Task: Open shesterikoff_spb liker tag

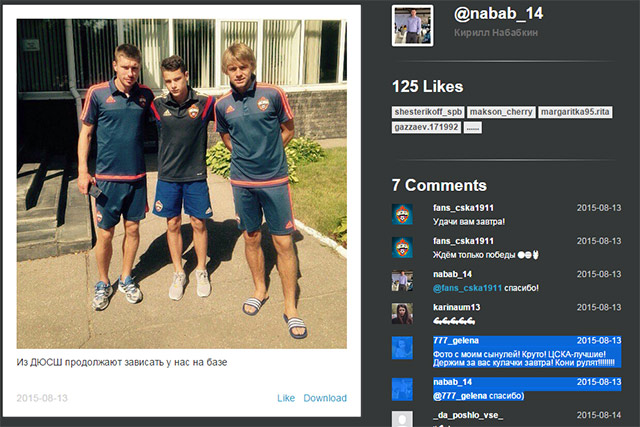Action: (x=428, y=112)
